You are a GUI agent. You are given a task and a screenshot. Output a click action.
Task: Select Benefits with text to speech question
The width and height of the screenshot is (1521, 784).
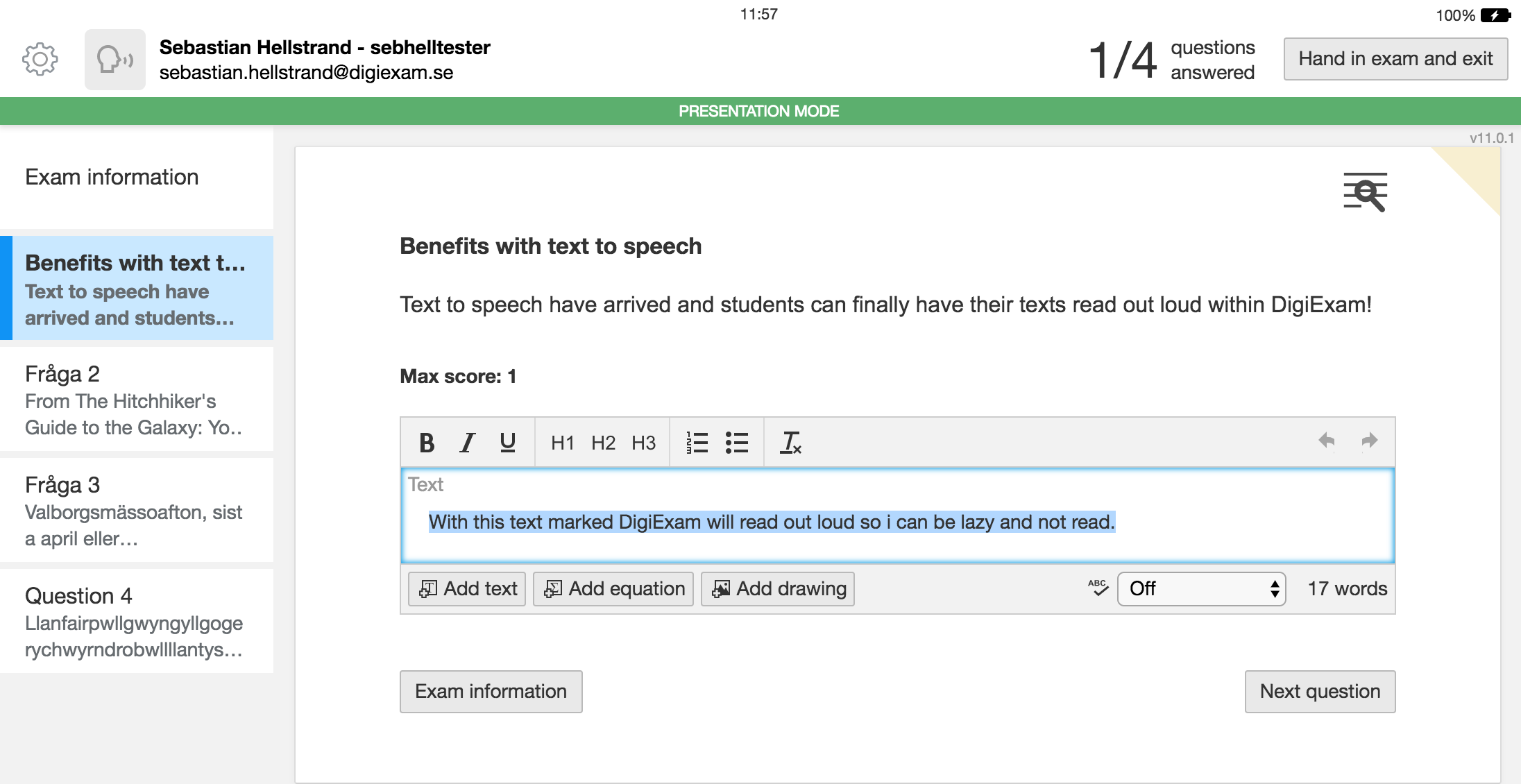pyautogui.click(x=137, y=288)
